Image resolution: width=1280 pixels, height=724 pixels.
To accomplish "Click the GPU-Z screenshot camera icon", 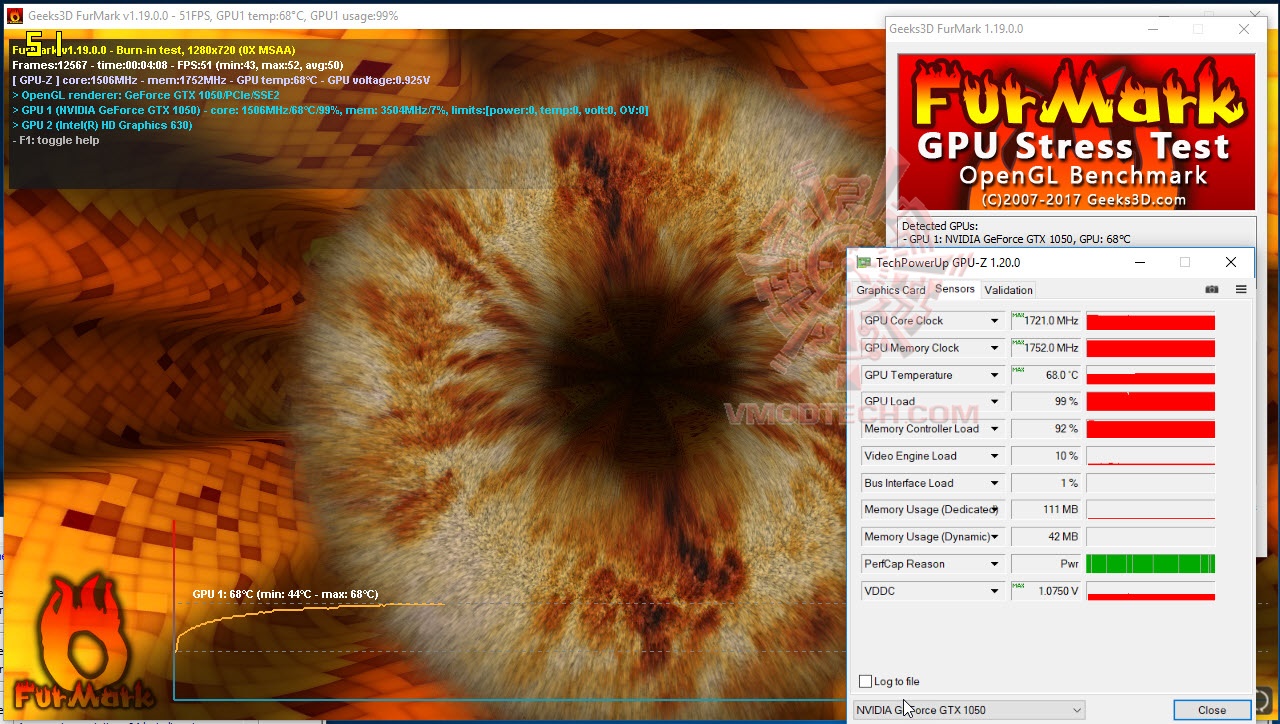I will click(1212, 290).
